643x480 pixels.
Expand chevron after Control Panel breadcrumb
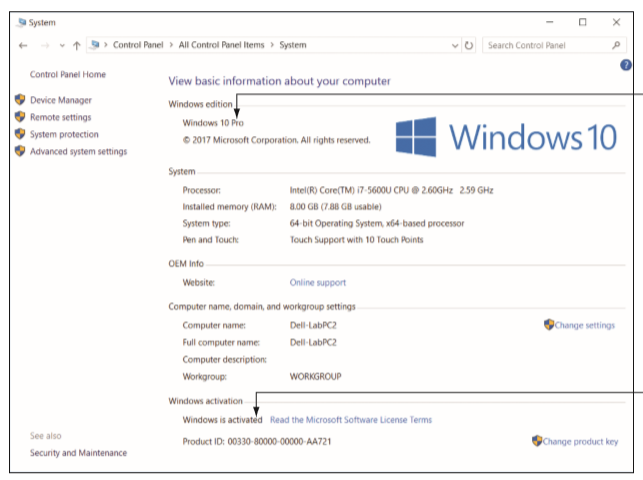click(x=171, y=45)
